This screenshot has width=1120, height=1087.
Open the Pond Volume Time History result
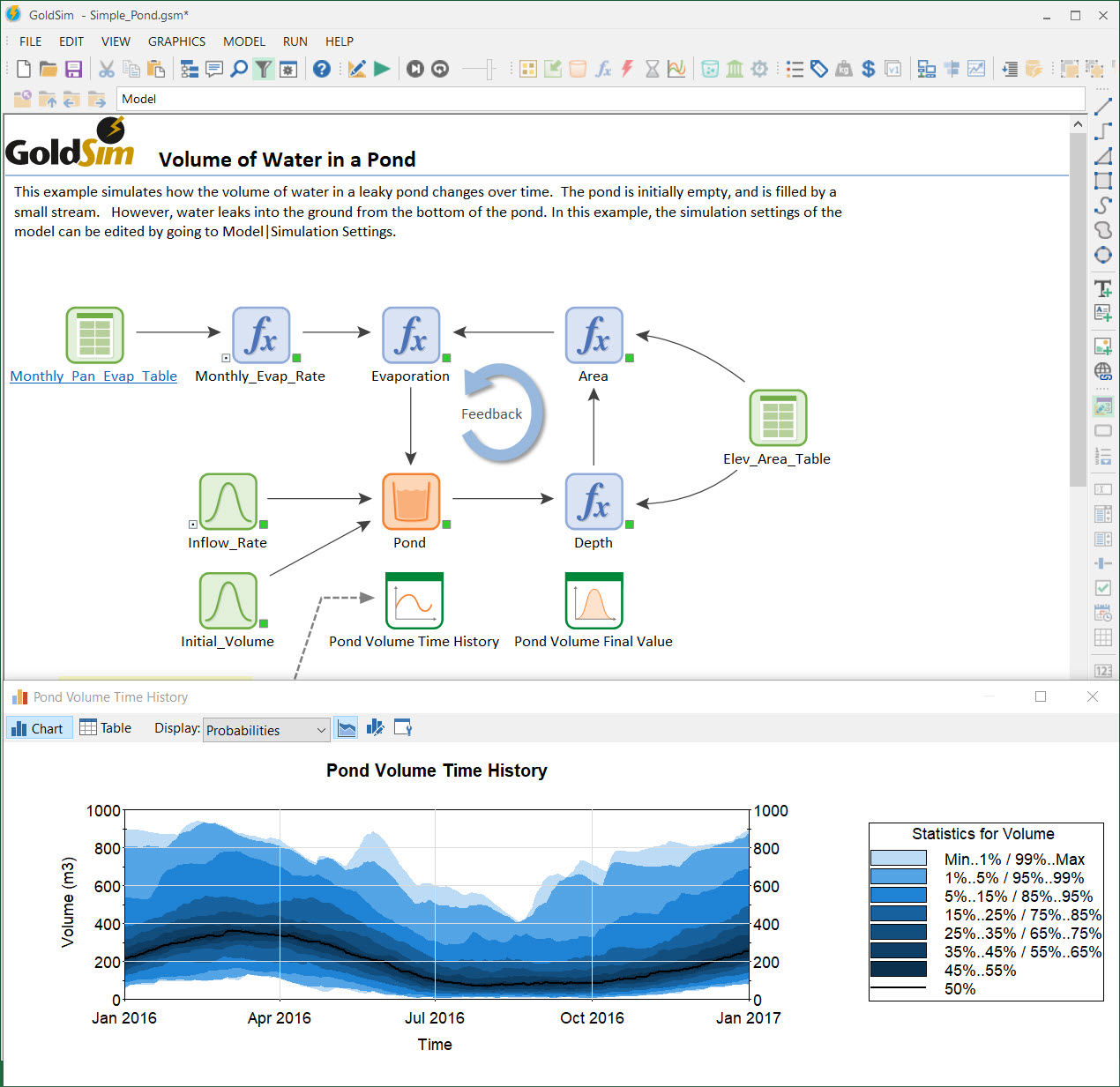[414, 600]
